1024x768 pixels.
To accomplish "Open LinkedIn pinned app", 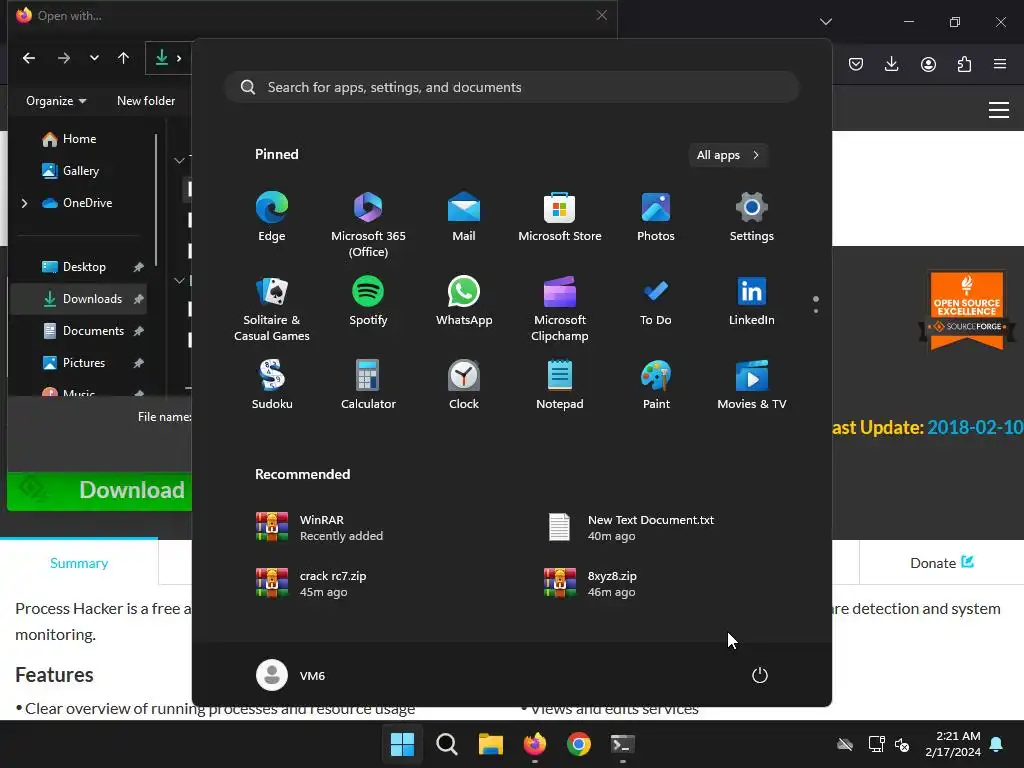I will (752, 301).
